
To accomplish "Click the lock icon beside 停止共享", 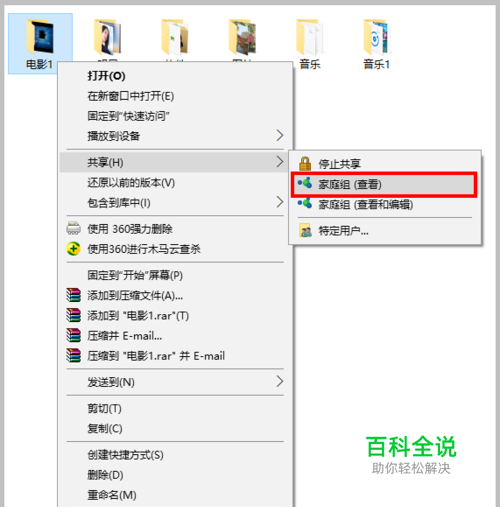I will [305, 164].
